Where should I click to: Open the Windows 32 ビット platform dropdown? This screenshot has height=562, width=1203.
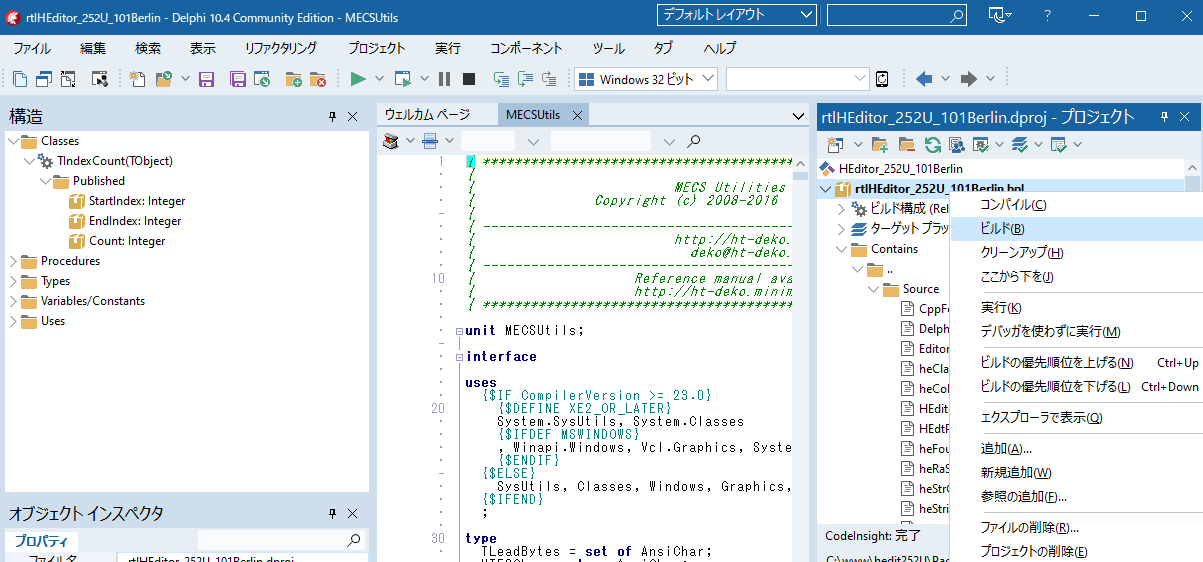pos(708,79)
